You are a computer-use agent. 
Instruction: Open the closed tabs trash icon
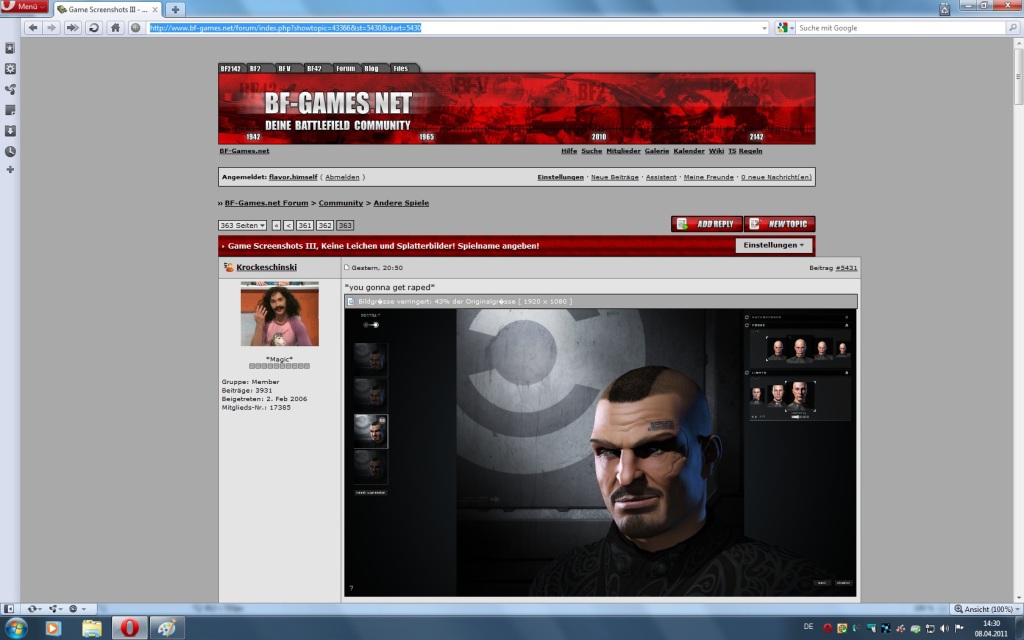pos(944,9)
